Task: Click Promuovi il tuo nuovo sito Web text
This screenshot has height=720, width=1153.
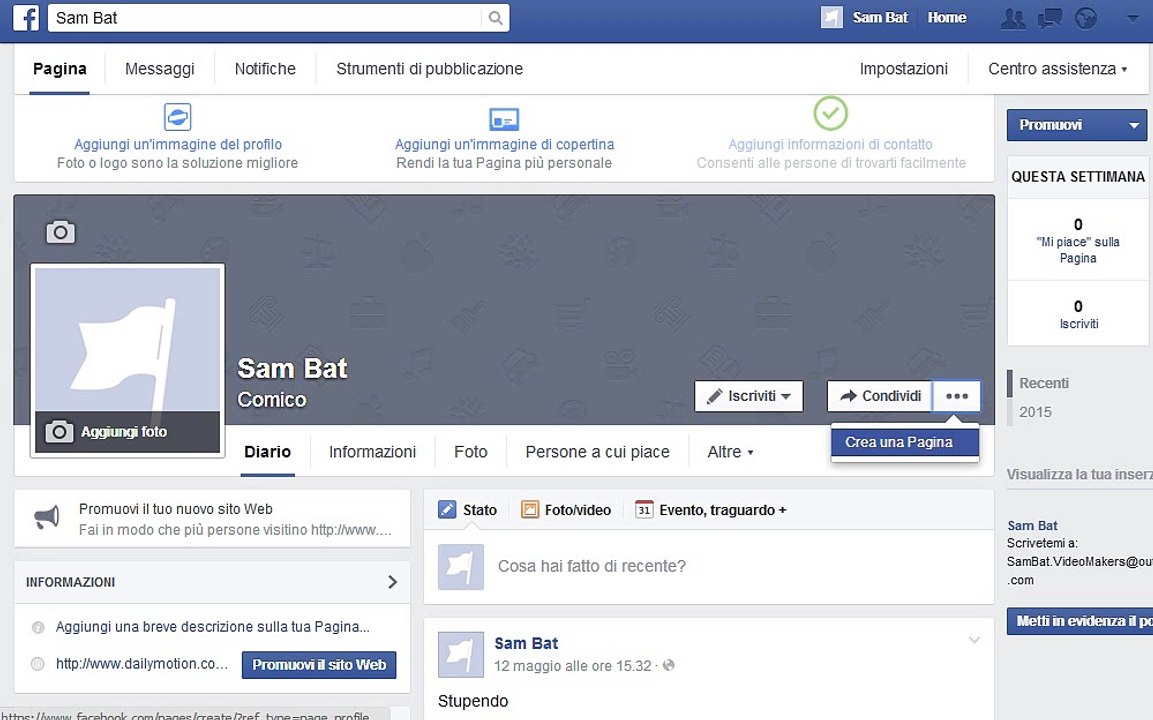Action: (176, 509)
